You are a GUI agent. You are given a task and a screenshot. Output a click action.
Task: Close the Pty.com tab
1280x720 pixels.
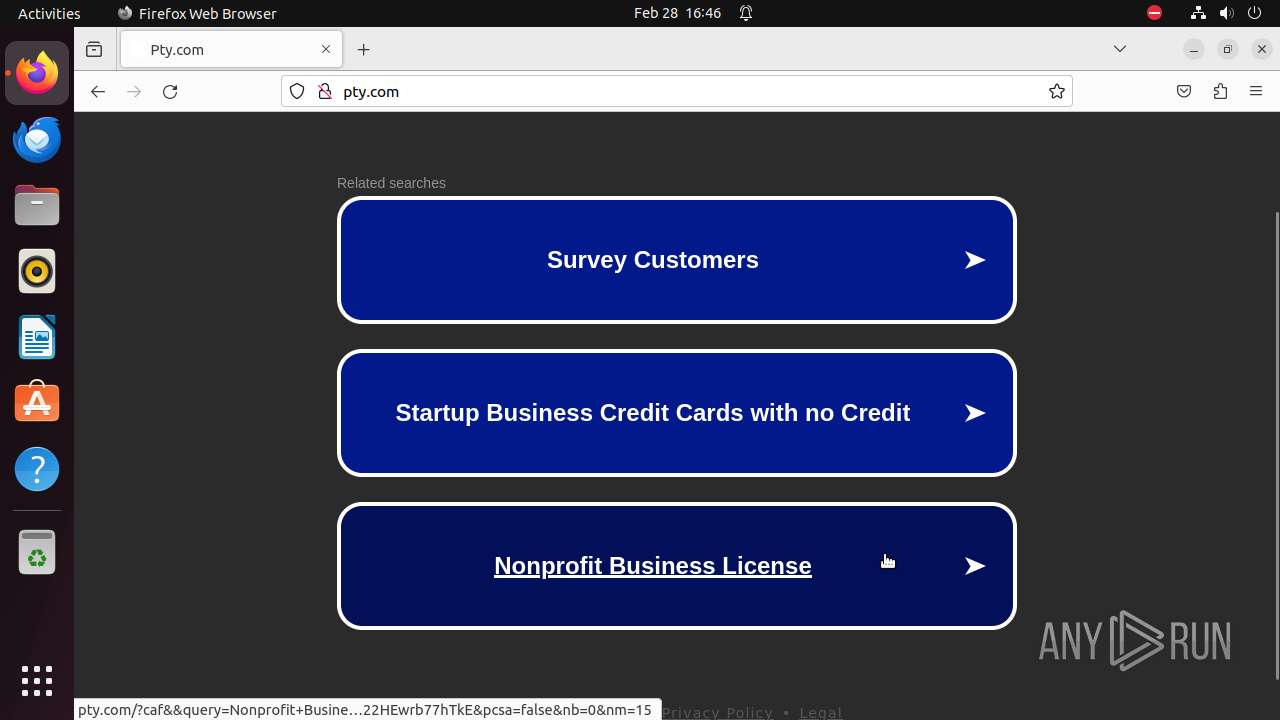coord(325,49)
